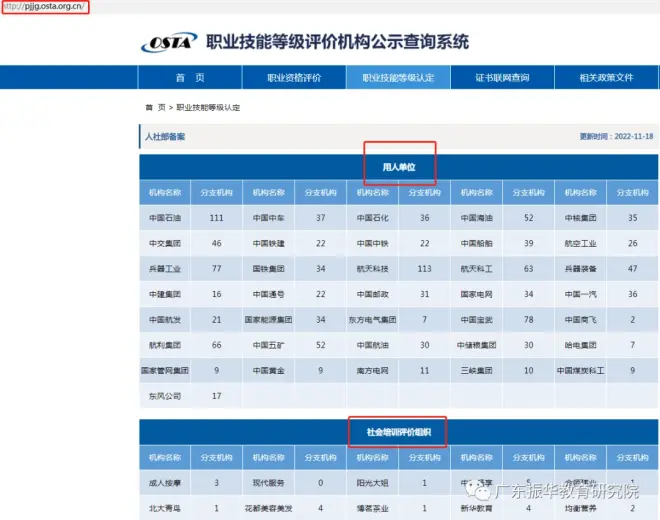Click the 用人单位 table header

coord(399,167)
